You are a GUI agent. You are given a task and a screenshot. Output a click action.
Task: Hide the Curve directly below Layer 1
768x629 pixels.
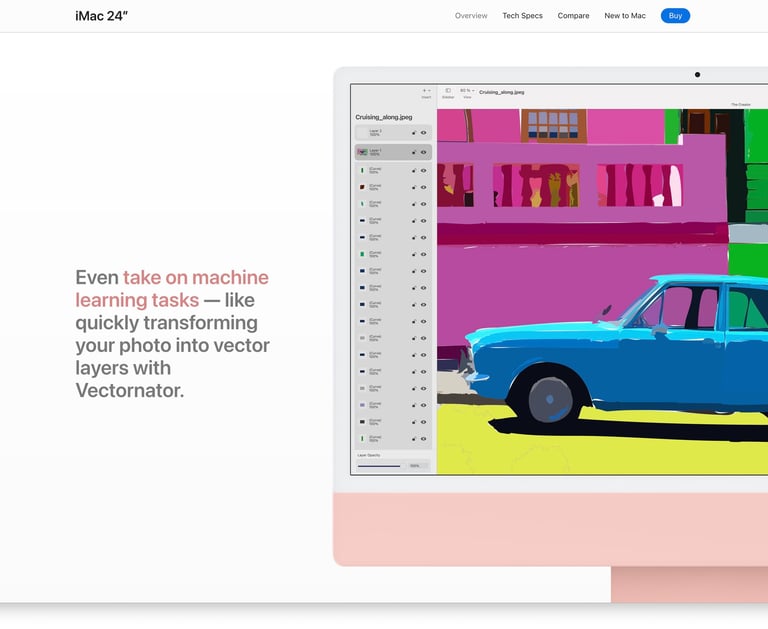[x=424, y=170]
